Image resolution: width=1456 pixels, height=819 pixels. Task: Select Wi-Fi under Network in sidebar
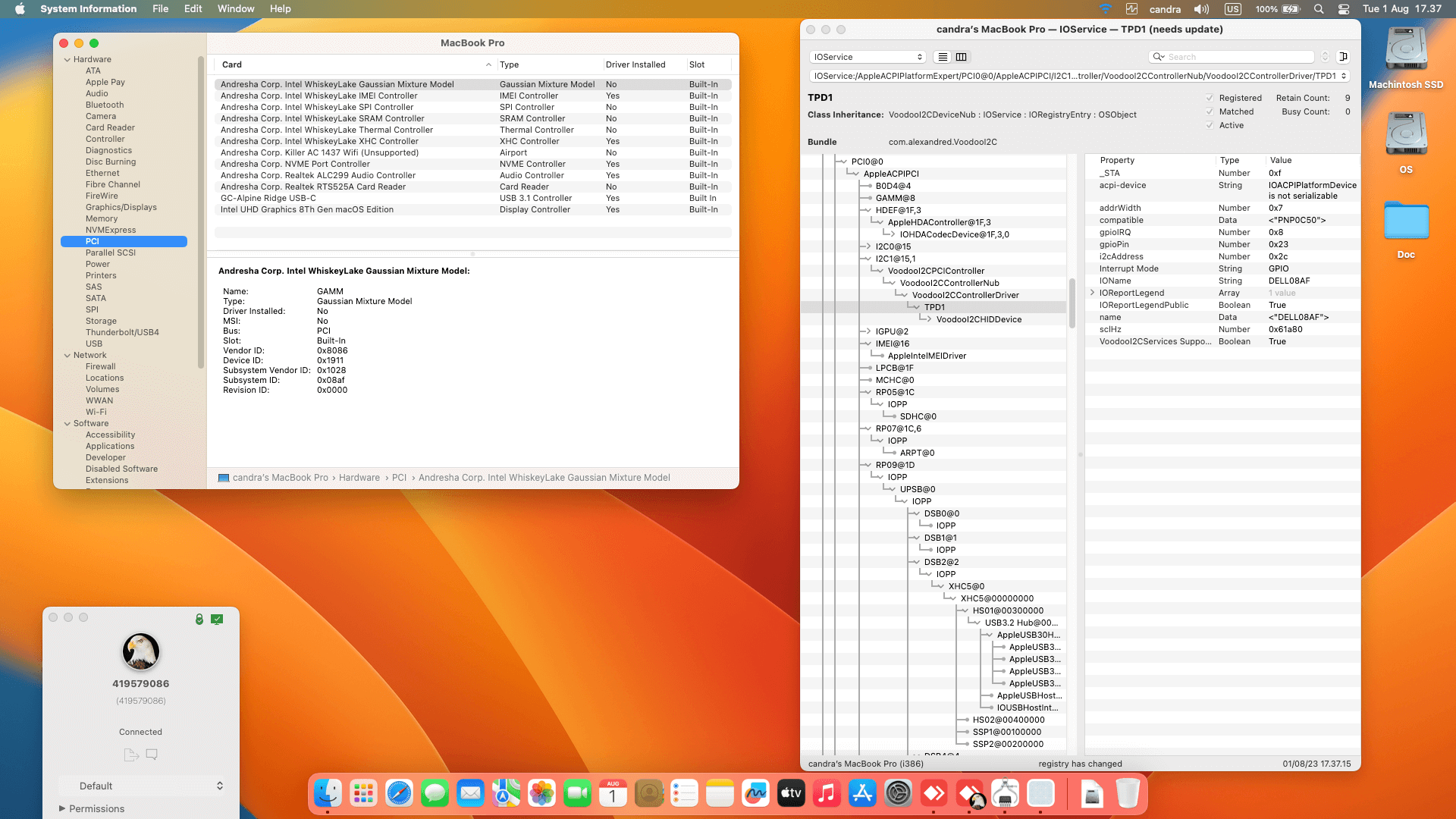coord(96,412)
